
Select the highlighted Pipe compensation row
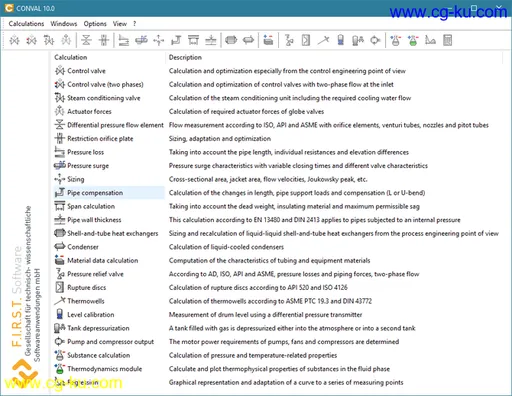(109, 193)
